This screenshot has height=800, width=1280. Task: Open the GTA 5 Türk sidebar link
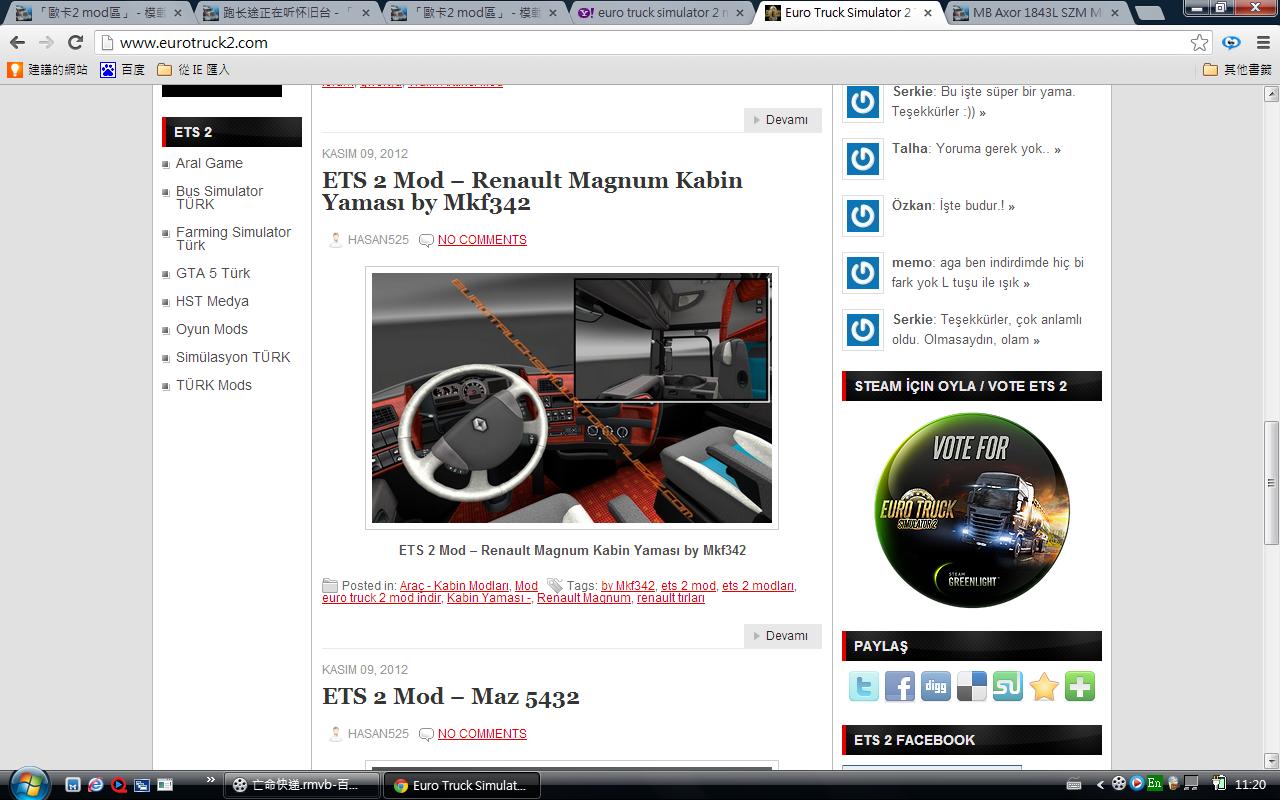(x=213, y=273)
